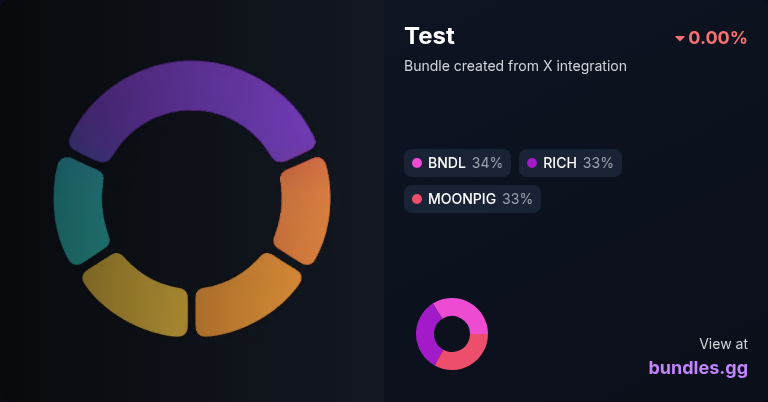Open the bundles.gg link
The height and width of the screenshot is (402, 768).
(698, 368)
